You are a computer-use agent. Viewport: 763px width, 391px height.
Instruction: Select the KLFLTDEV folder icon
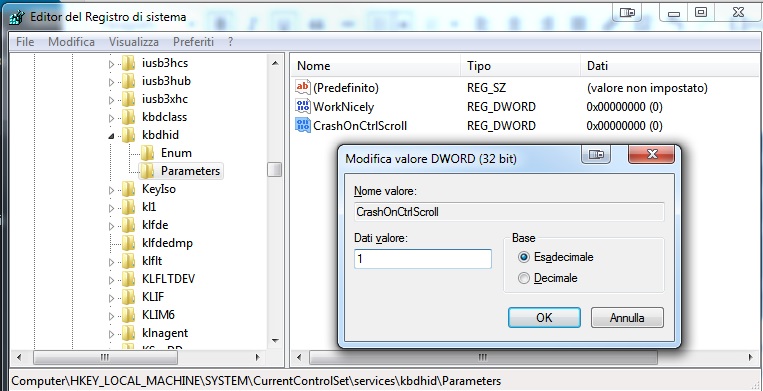[128, 279]
